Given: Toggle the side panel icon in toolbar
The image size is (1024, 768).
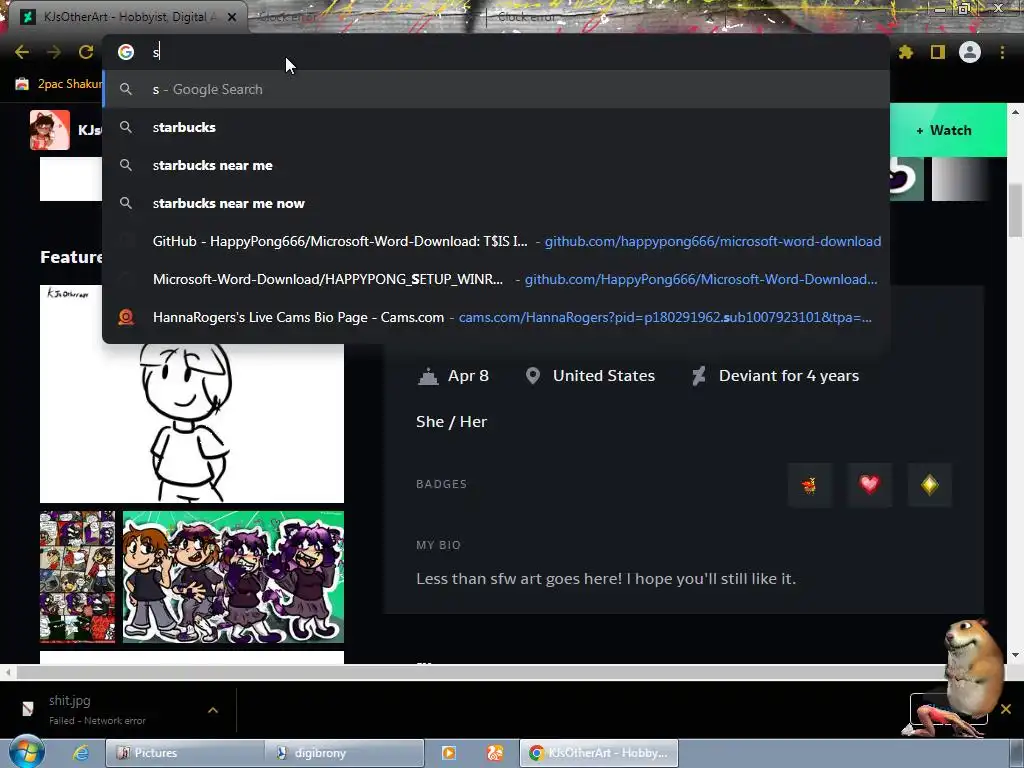Looking at the screenshot, I should [x=938, y=52].
